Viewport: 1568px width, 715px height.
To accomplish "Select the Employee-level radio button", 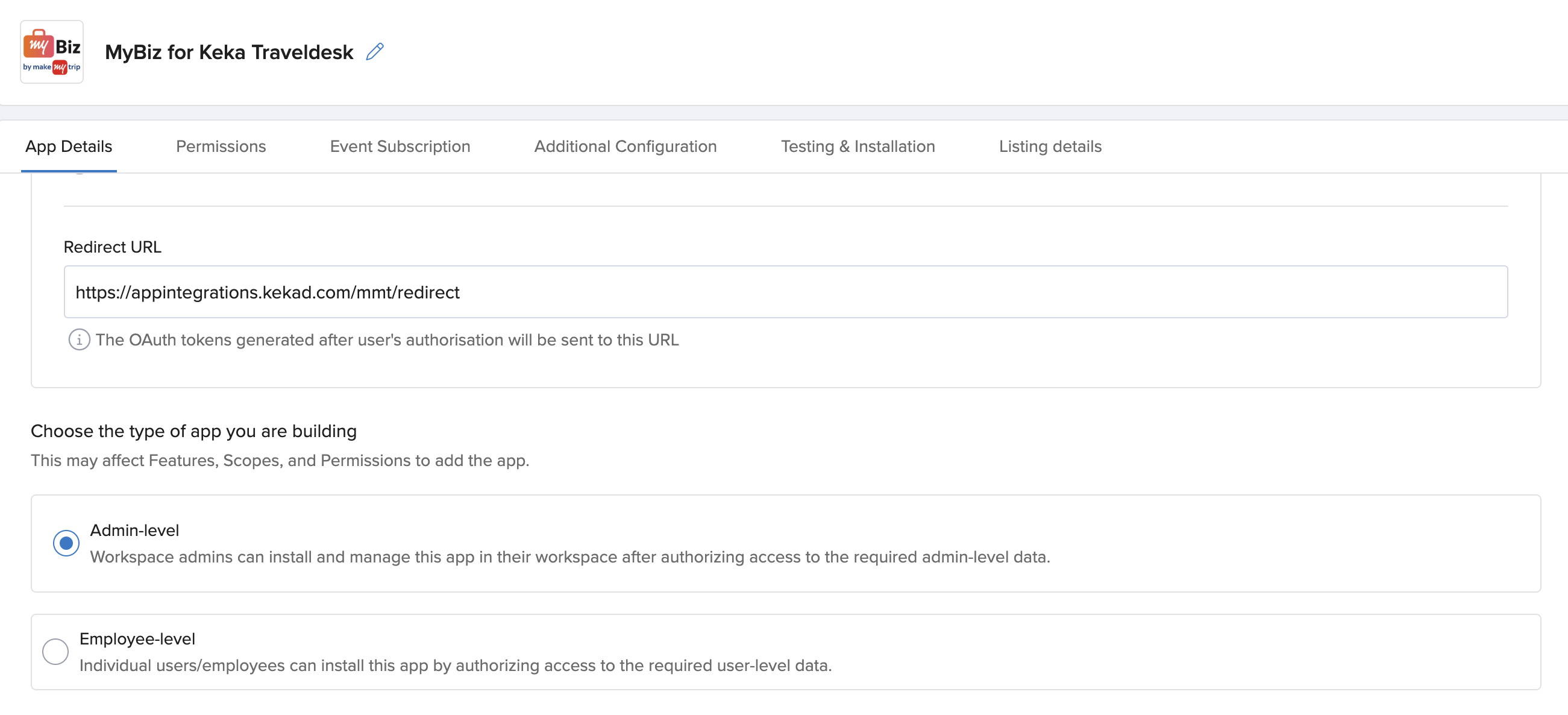I will pos(55,651).
